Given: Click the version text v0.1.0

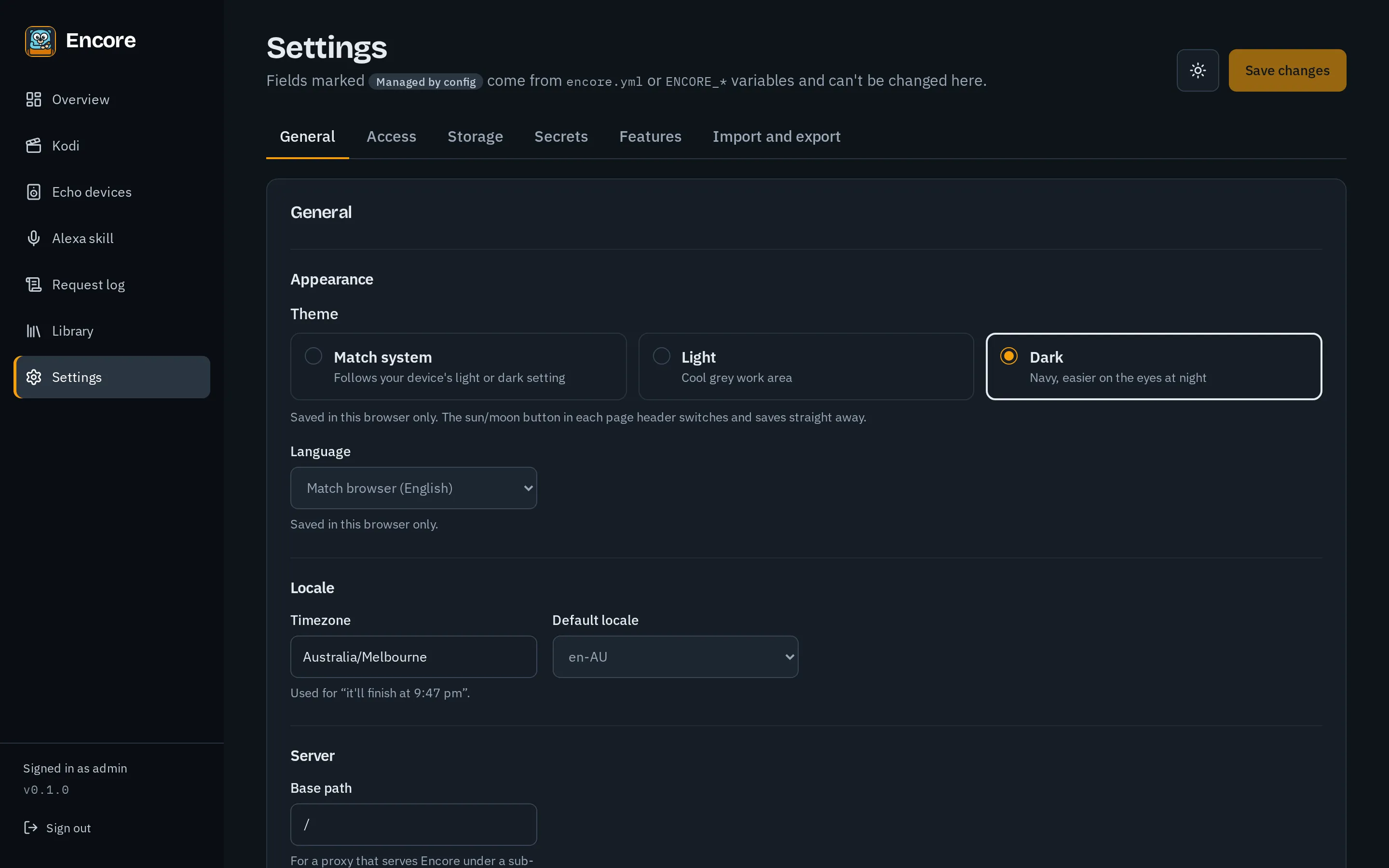Looking at the screenshot, I should pos(46,790).
